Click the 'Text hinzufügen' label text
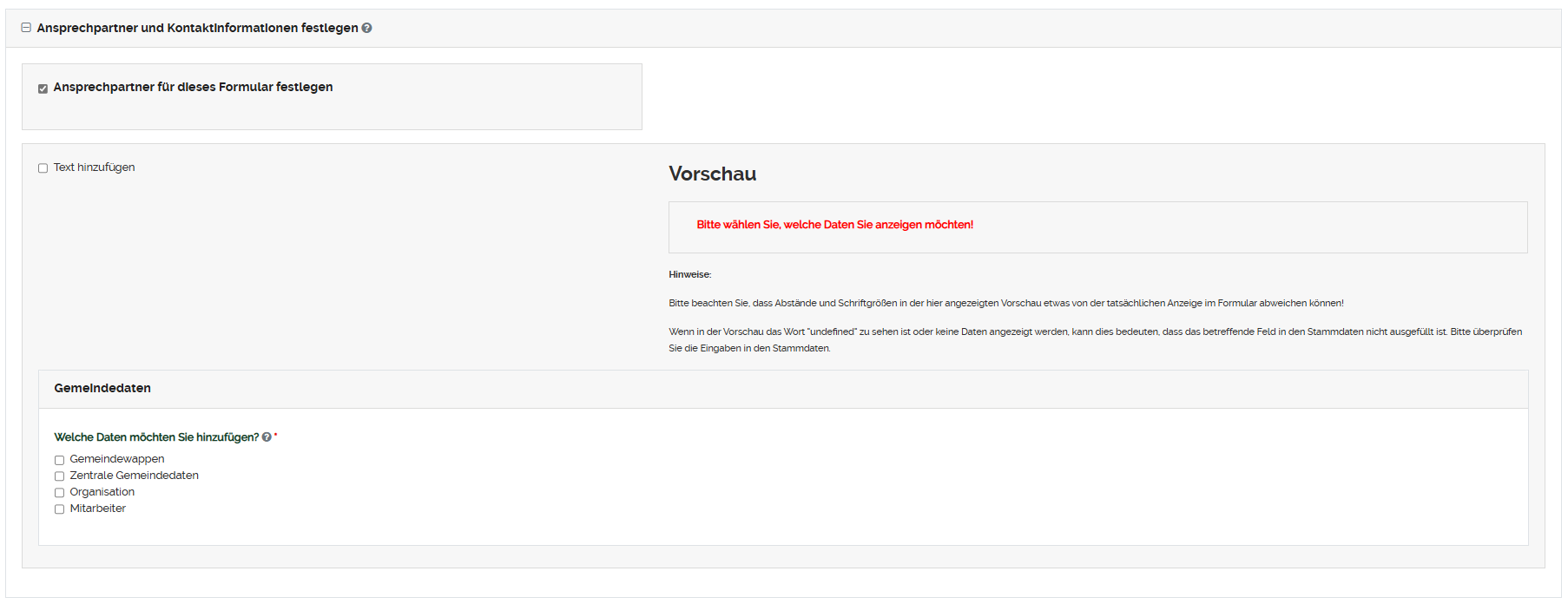The width and height of the screenshot is (1568, 604). click(x=94, y=167)
